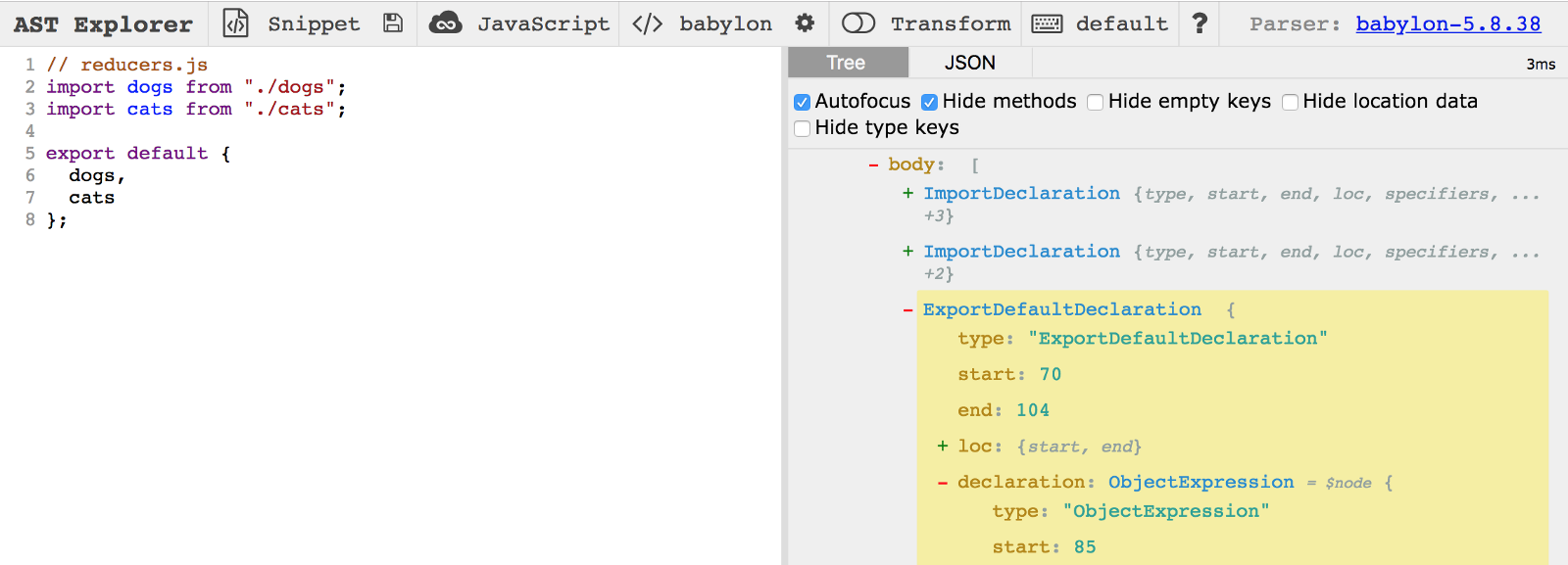
Task: Switch to the JSON tab
Action: click(x=969, y=63)
